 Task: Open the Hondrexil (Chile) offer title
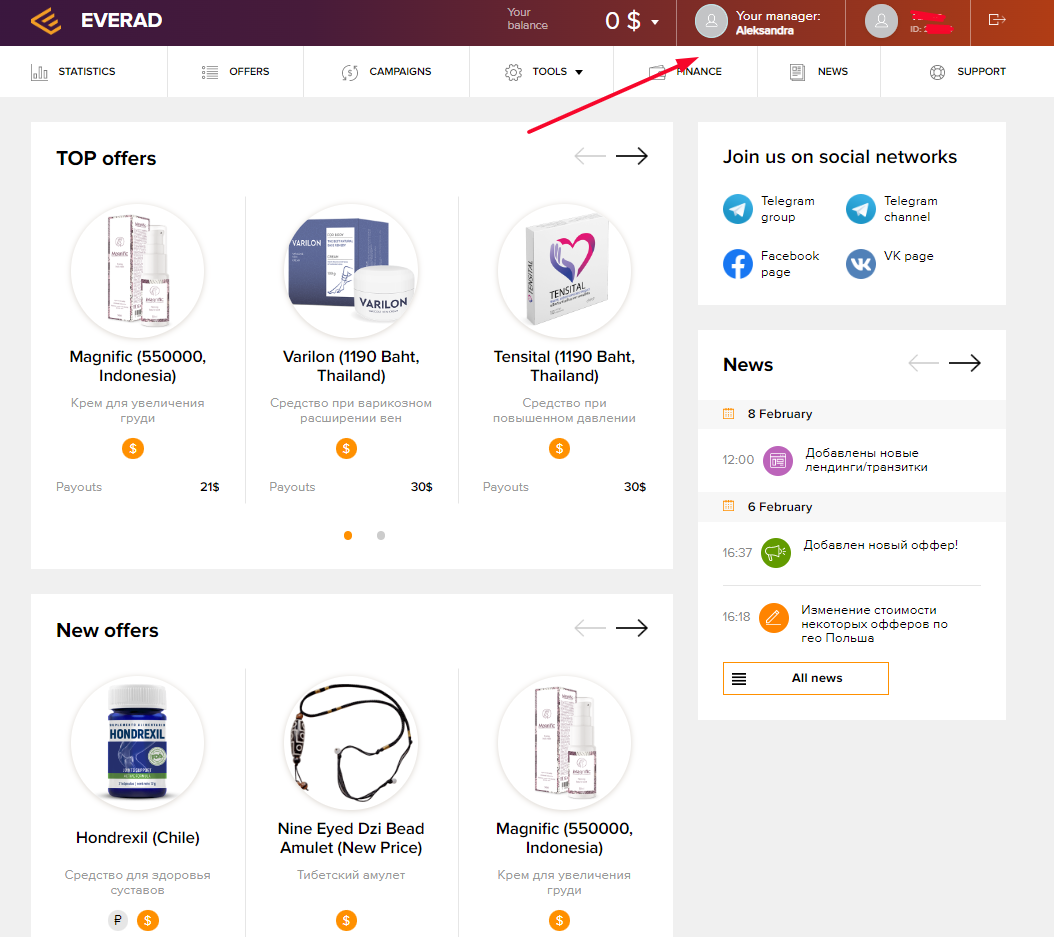pos(138,838)
